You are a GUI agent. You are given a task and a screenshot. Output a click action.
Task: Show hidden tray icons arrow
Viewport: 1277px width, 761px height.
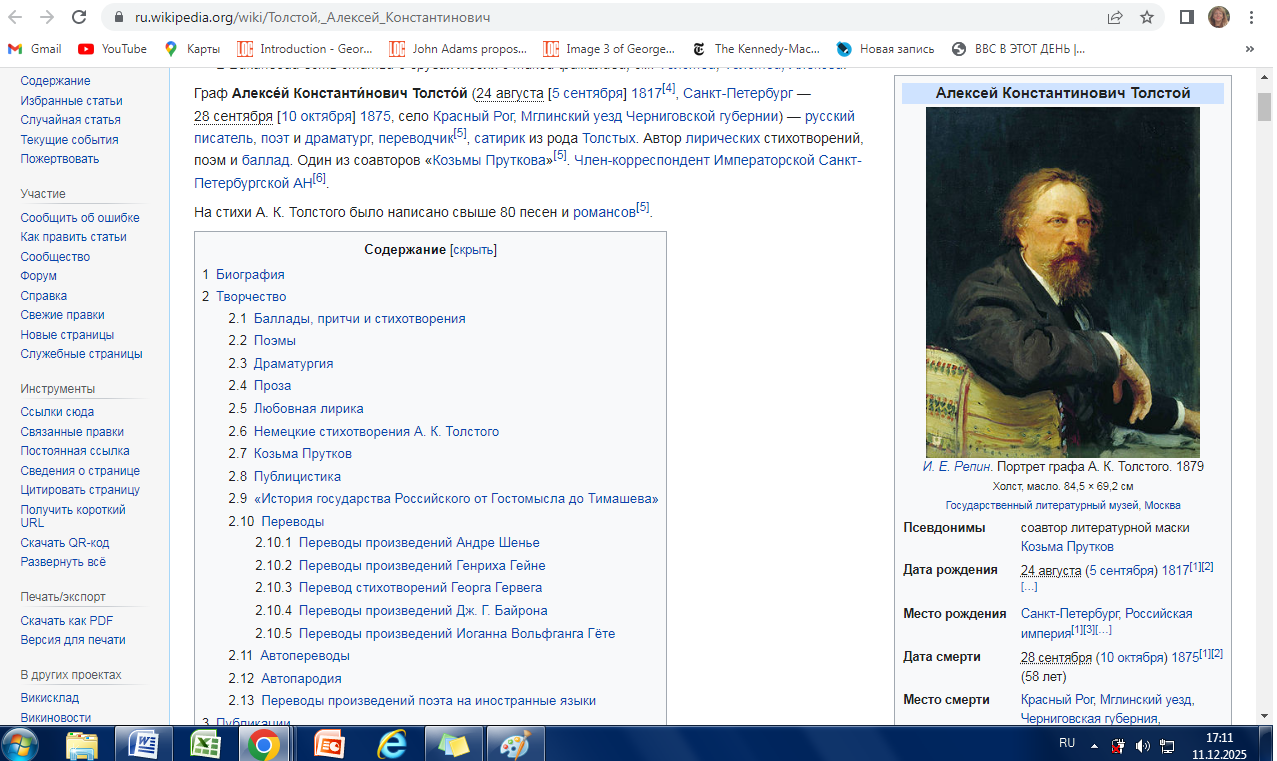tap(1095, 745)
